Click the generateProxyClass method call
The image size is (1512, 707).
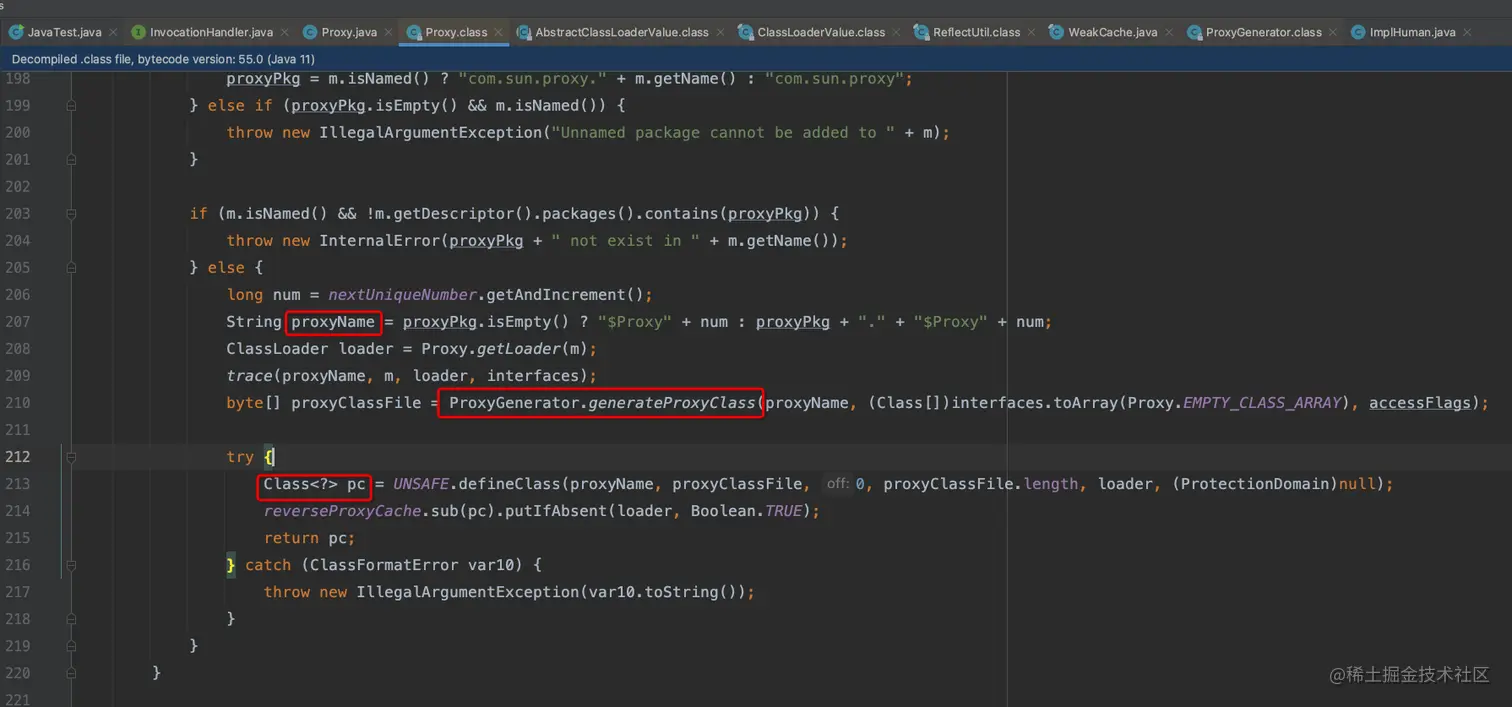coord(671,402)
